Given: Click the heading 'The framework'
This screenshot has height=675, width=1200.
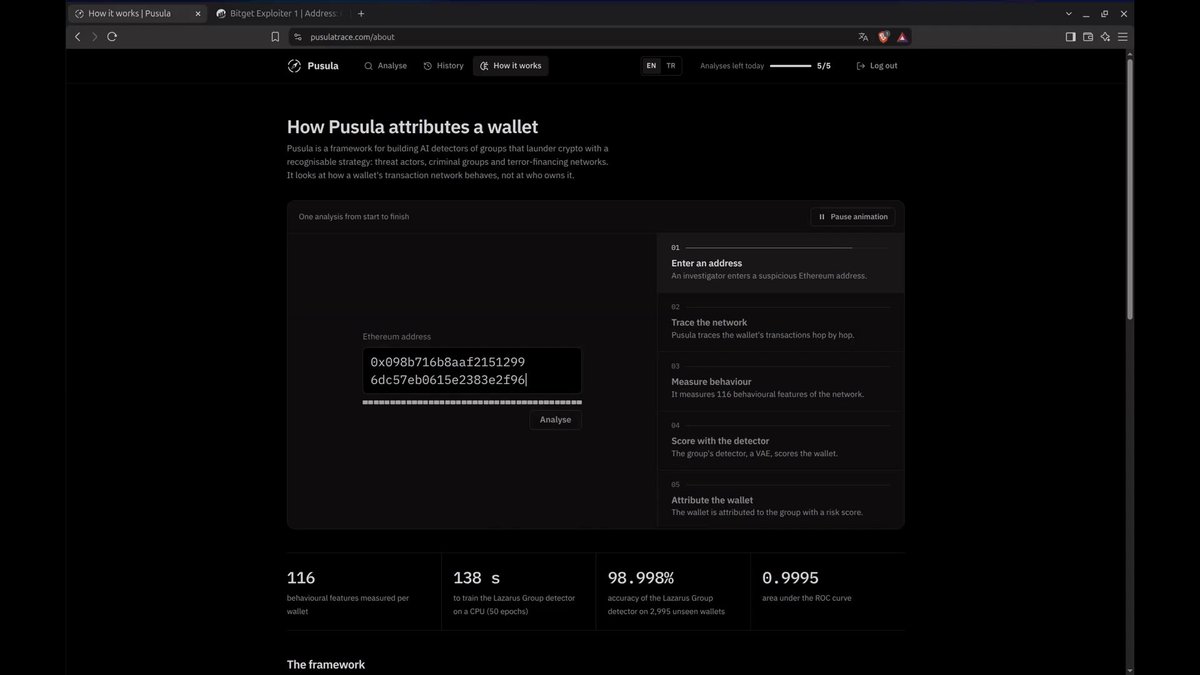Looking at the screenshot, I should pos(326,665).
